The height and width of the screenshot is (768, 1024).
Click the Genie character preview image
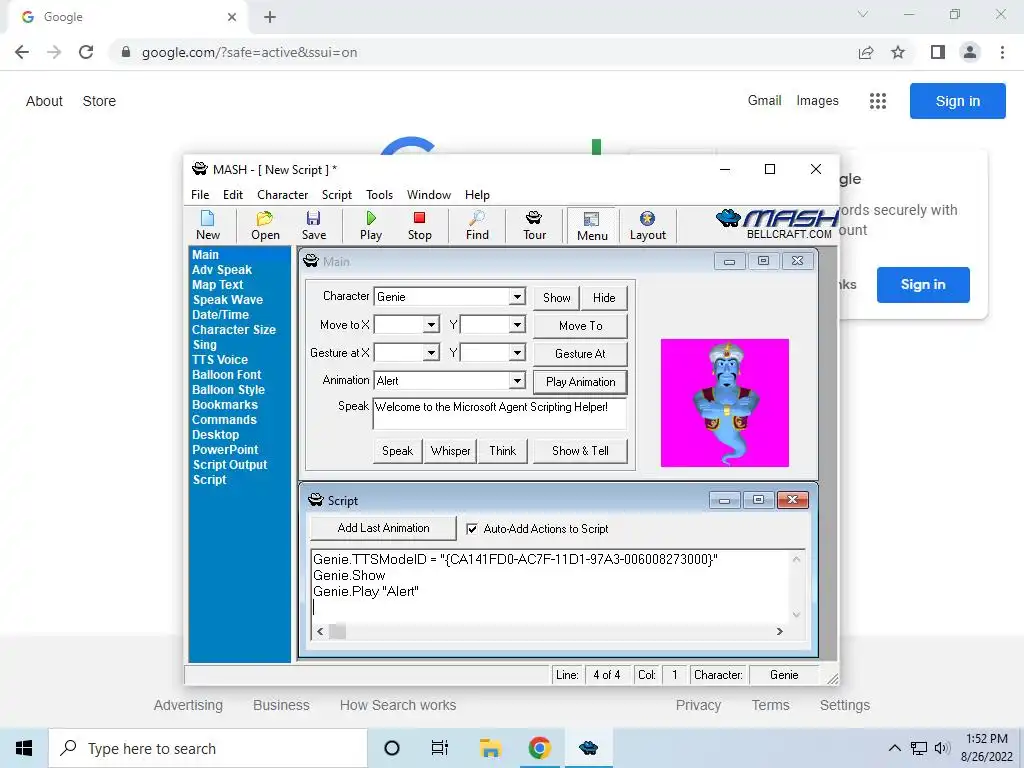tap(725, 403)
